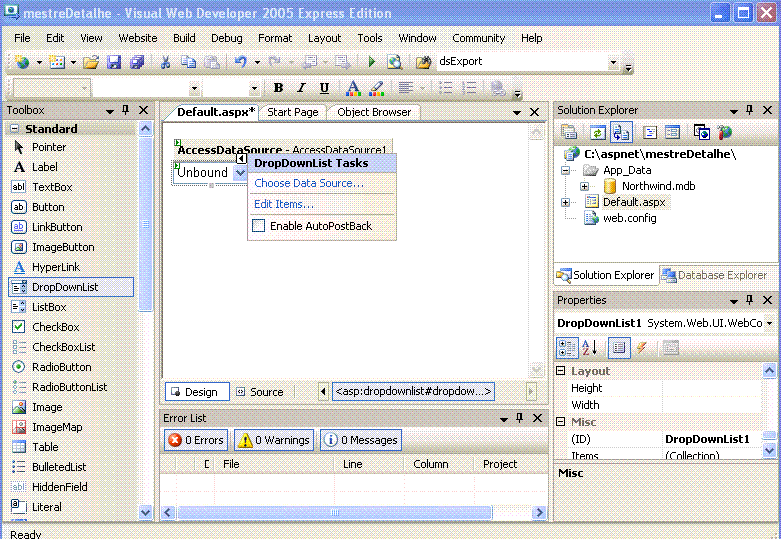Switch to Design view button

[197, 392]
